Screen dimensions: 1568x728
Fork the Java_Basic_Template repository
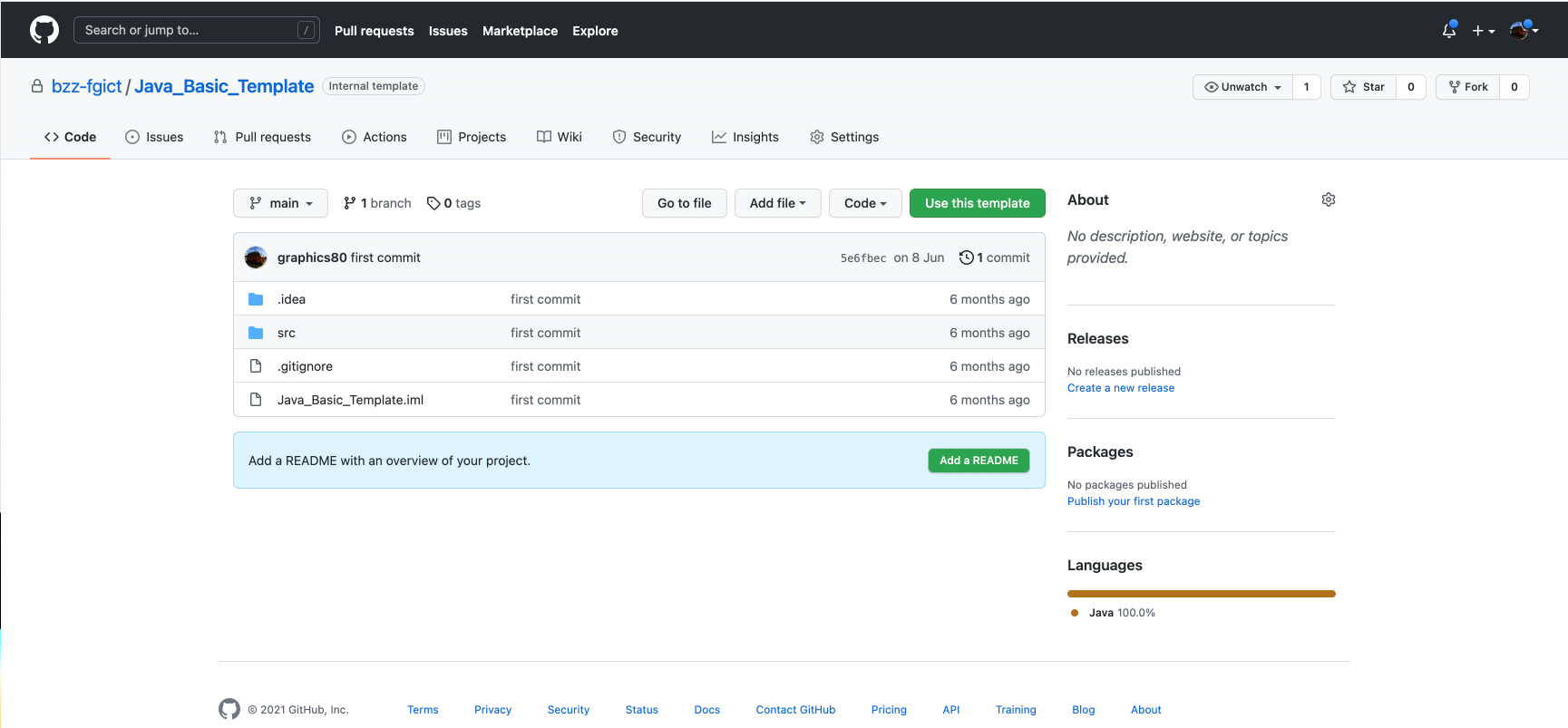(1468, 87)
